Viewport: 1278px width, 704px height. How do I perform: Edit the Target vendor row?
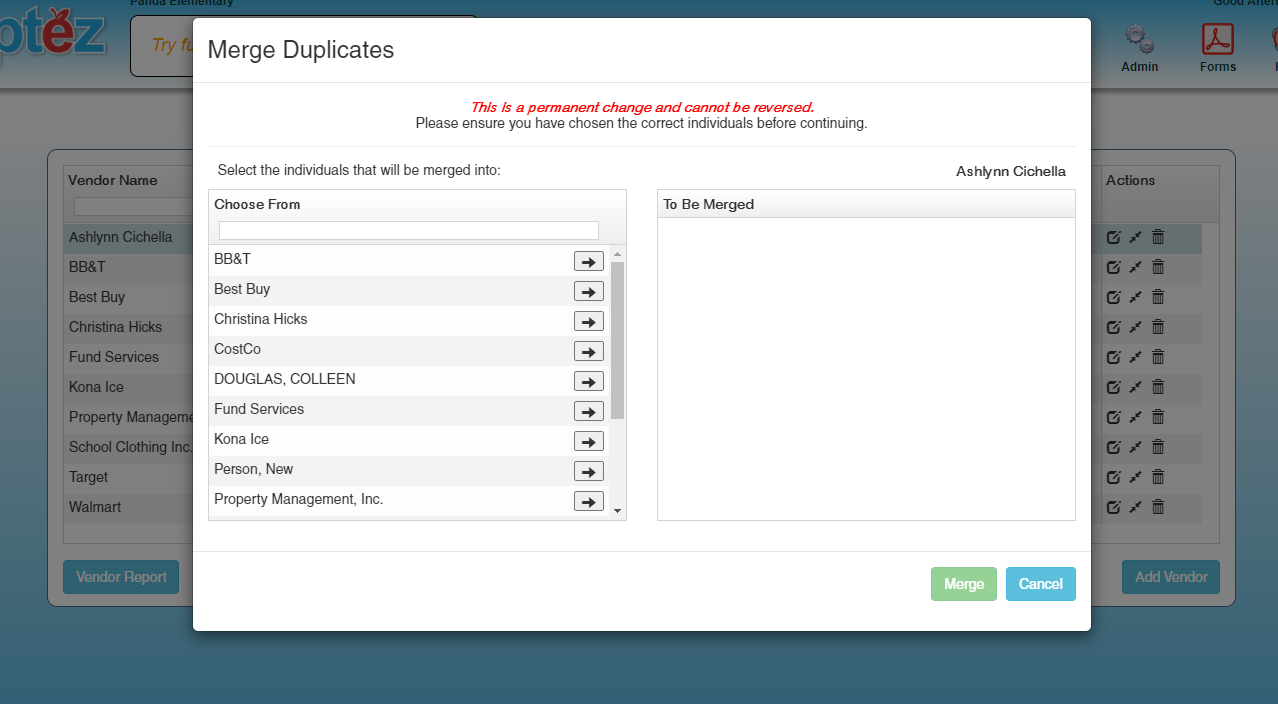coord(1113,477)
